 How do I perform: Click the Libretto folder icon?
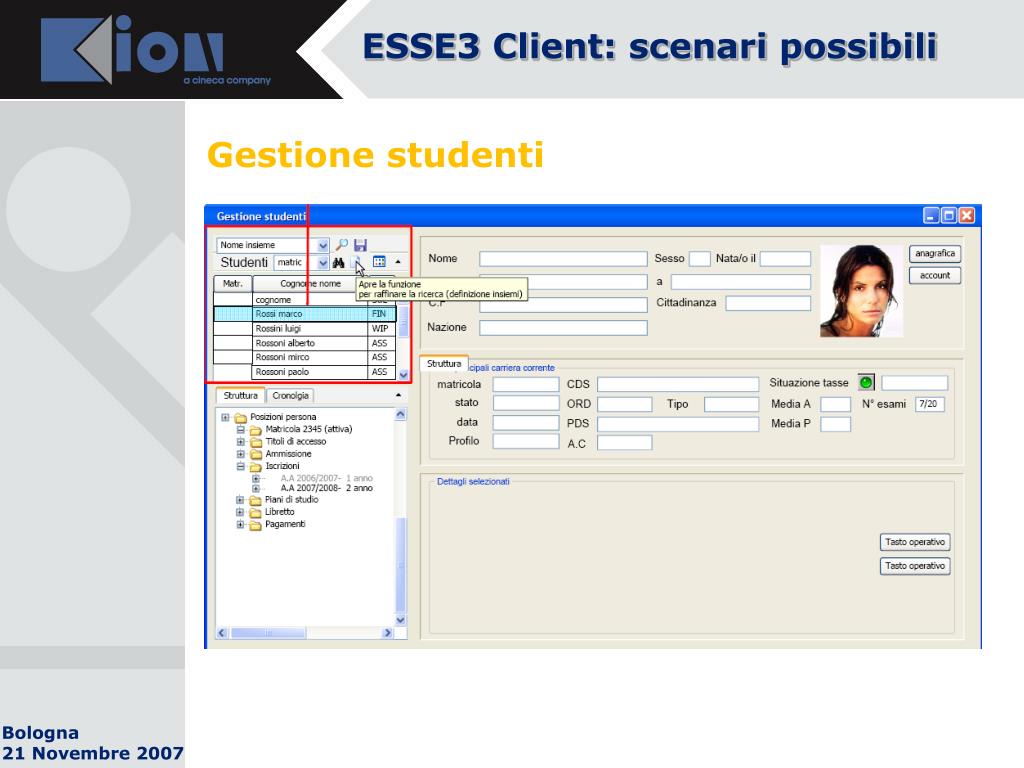[x=255, y=513]
